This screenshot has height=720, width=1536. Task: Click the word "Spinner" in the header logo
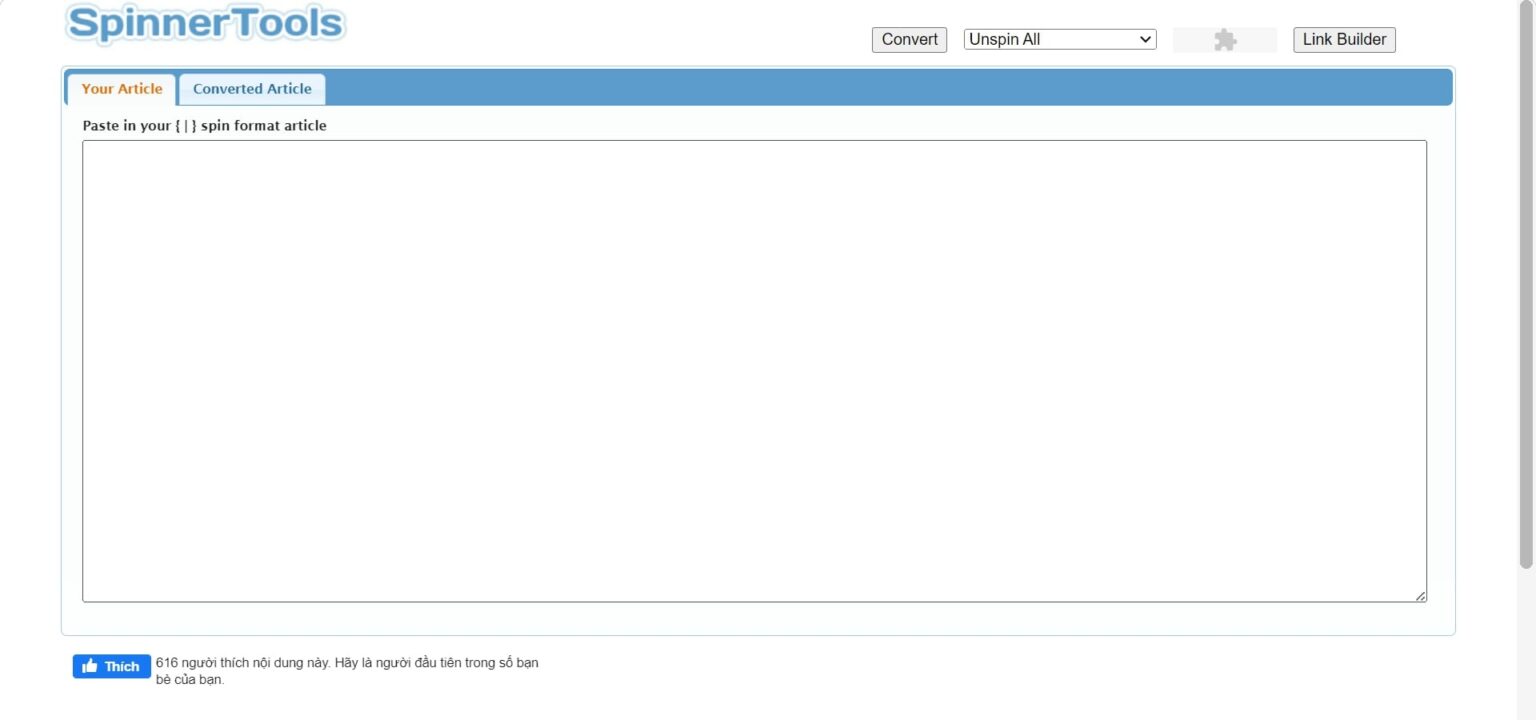(x=148, y=24)
